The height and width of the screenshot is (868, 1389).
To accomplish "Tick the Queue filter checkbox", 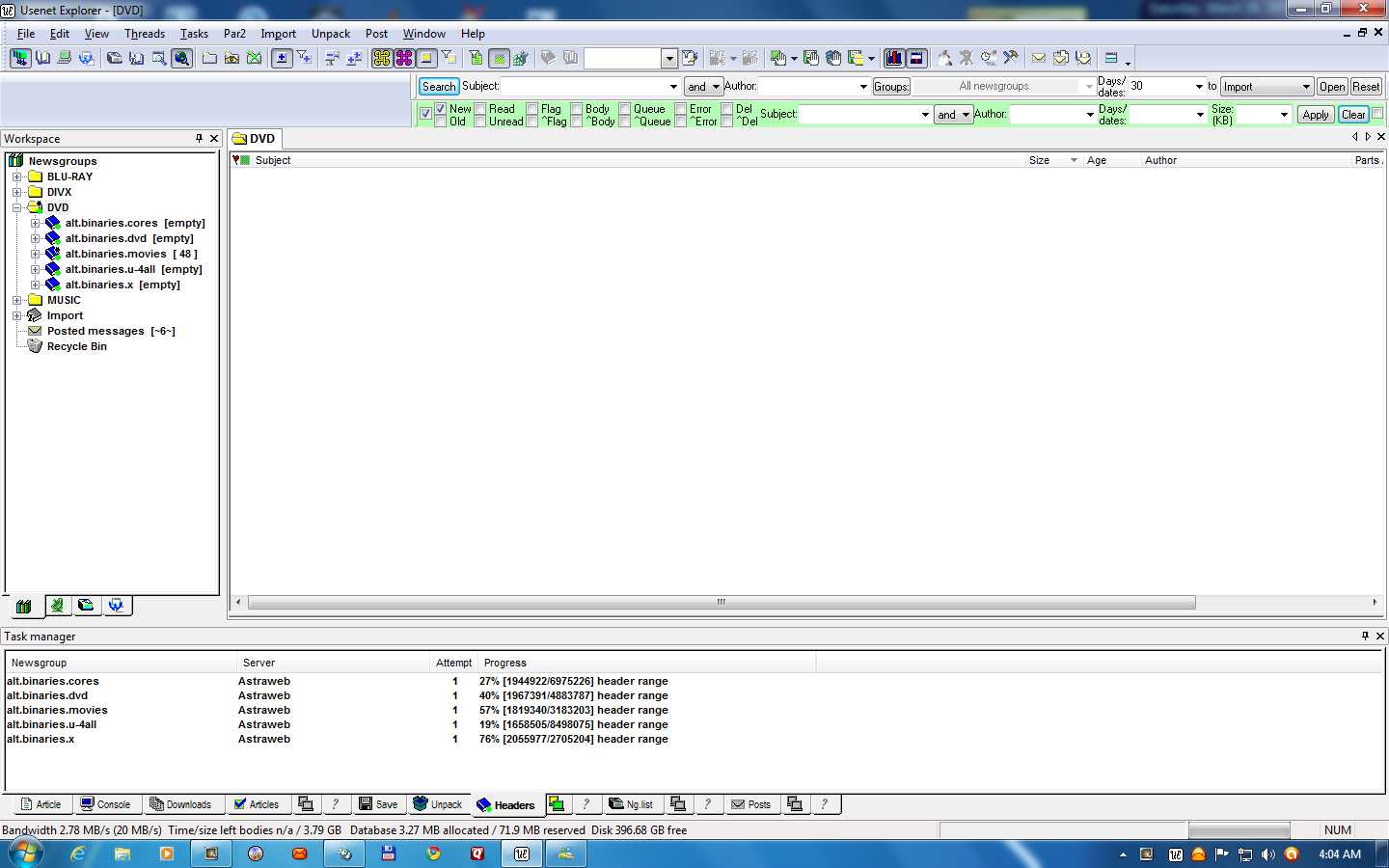I will 625,109.
